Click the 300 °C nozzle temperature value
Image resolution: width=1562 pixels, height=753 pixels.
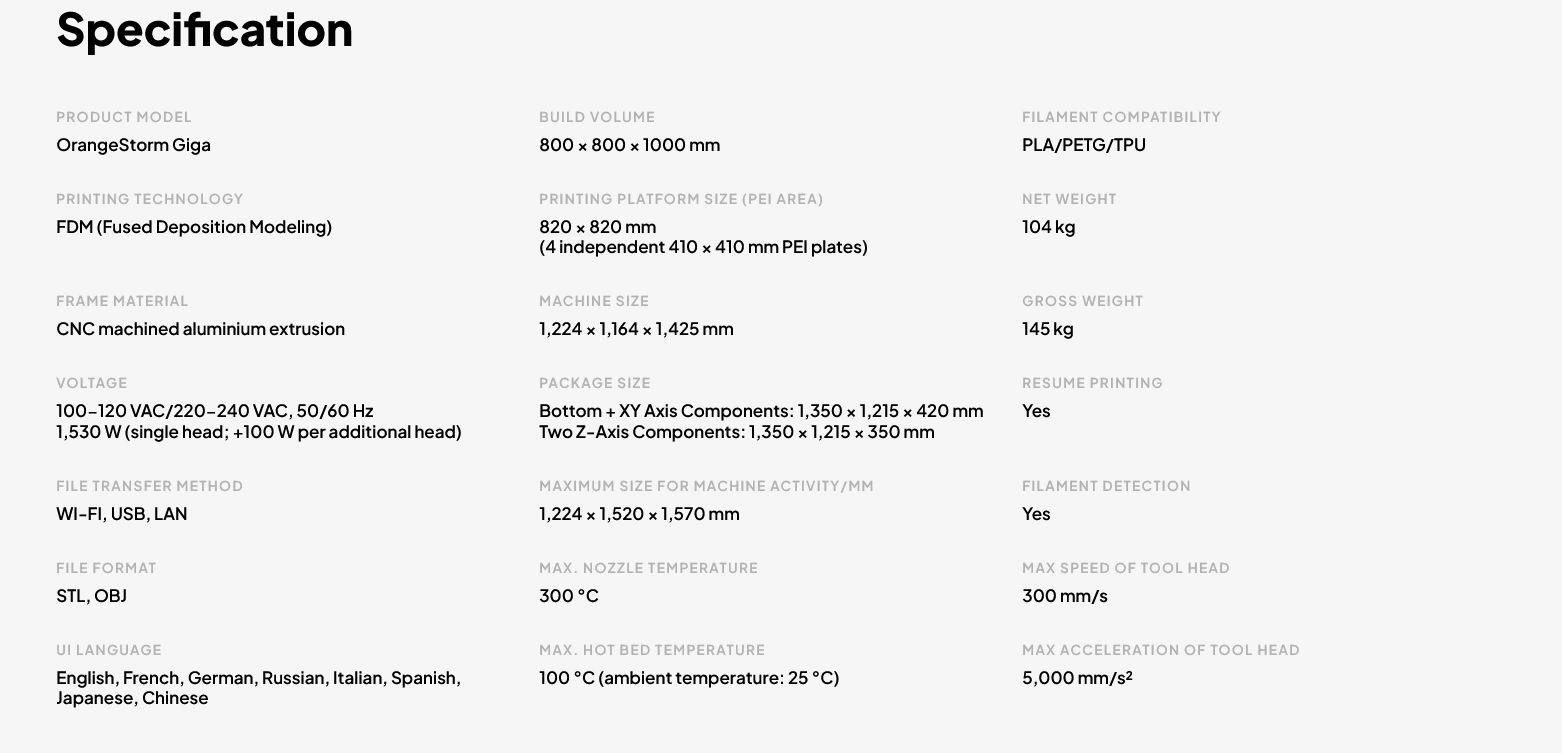click(x=568, y=596)
